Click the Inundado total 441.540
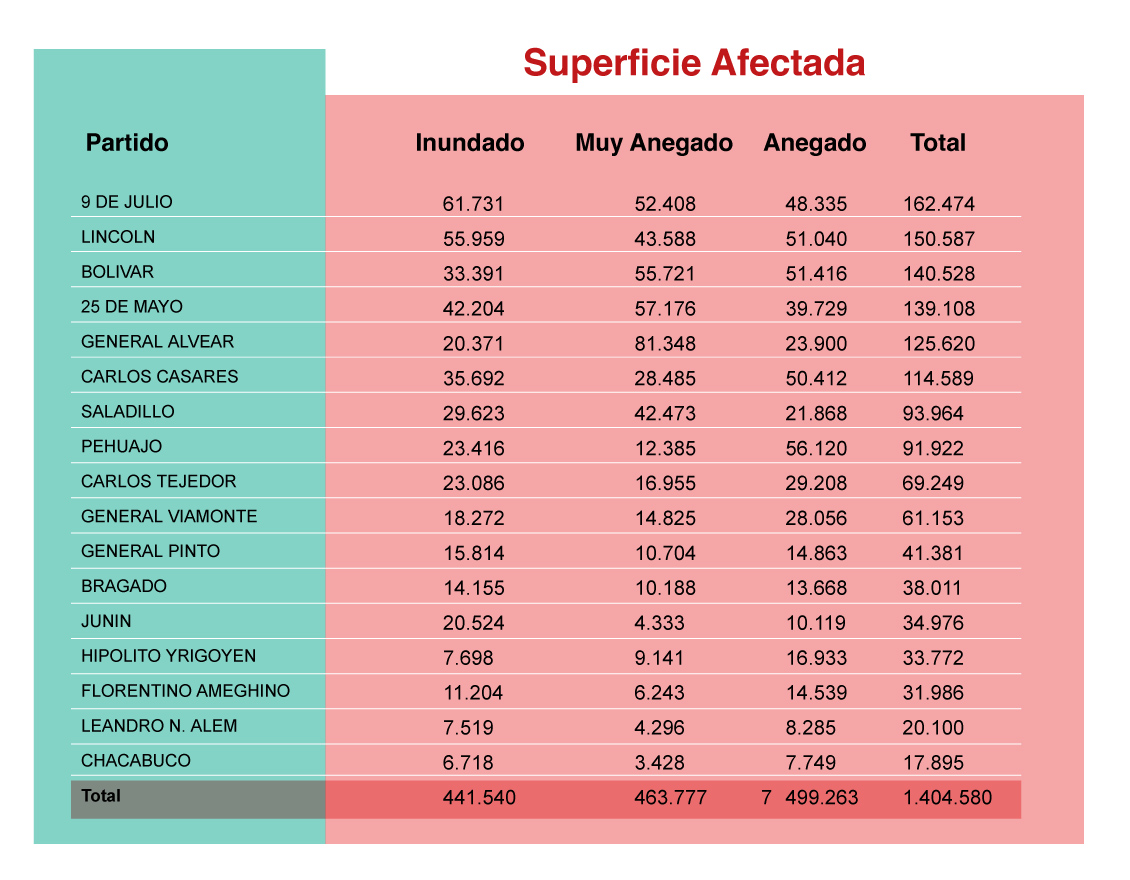1130x880 pixels. [x=479, y=797]
